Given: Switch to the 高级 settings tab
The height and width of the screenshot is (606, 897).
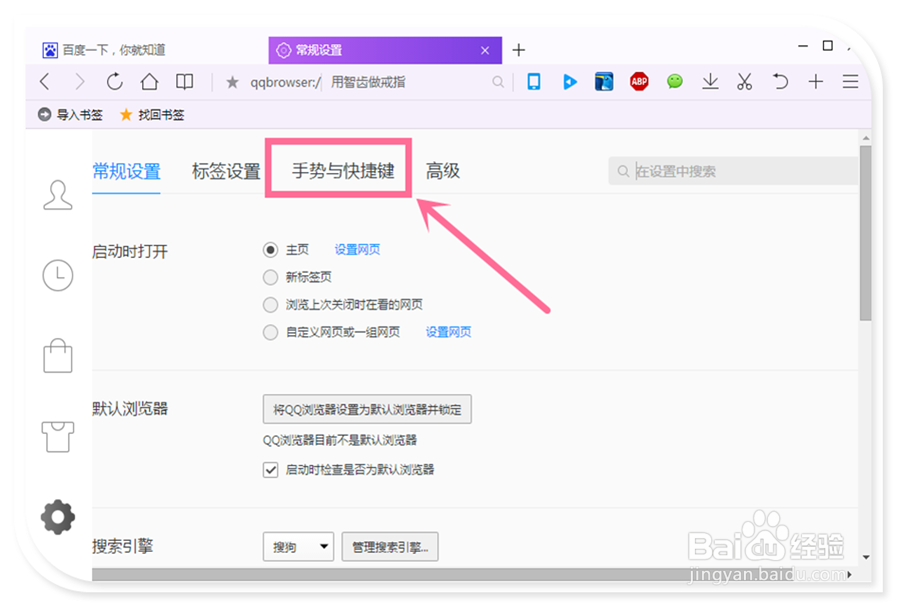Looking at the screenshot, I should tap(442, 170).
